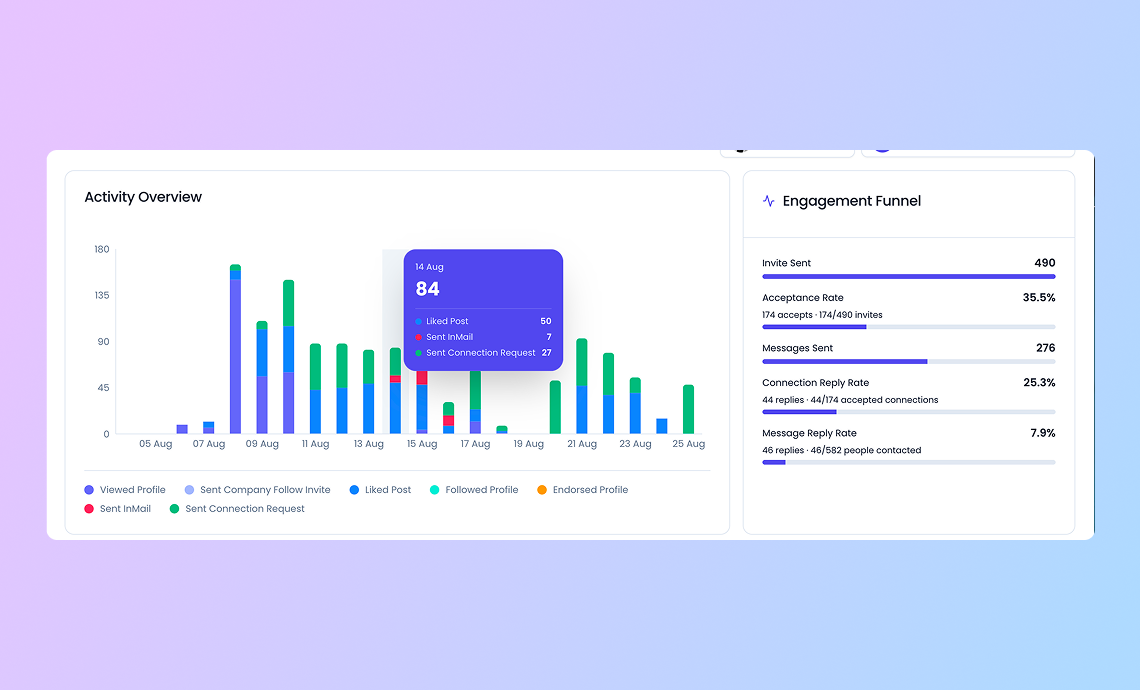Click the Acceptance Rate progress bar

click(x=909, y=327)
